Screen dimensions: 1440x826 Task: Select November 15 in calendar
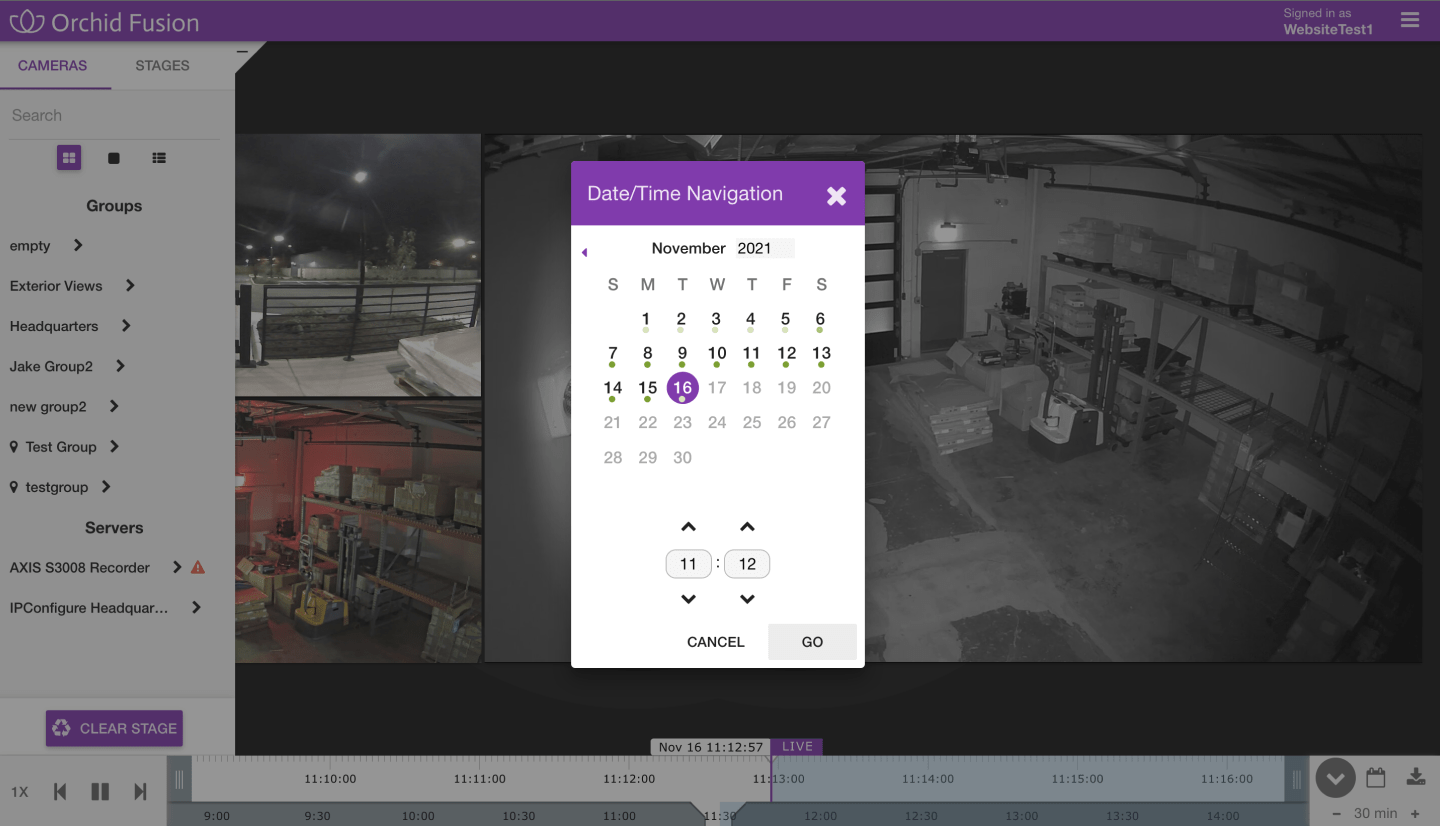click(648, 388)
